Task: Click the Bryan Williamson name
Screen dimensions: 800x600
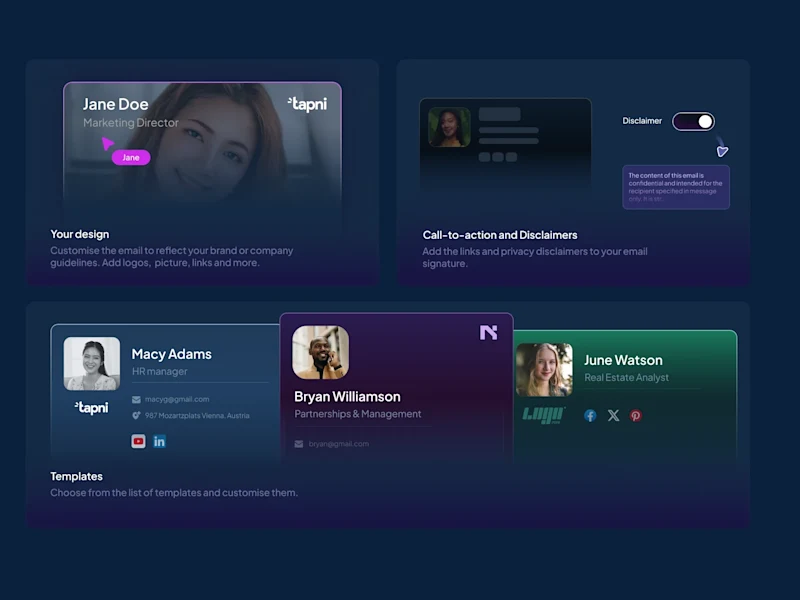Action: [x=347, y=396]
